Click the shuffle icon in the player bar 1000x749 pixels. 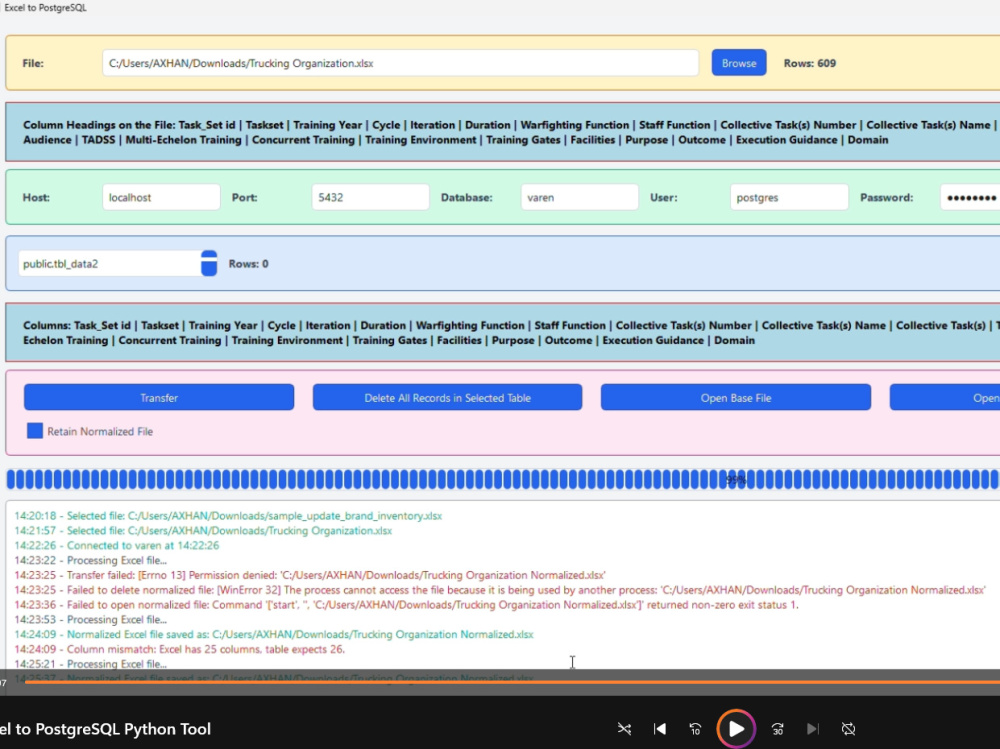click(624, 729)
